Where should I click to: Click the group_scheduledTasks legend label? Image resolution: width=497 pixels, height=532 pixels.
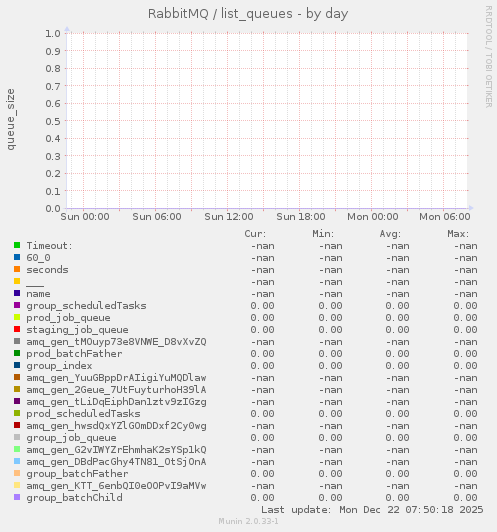pos(87,306)
